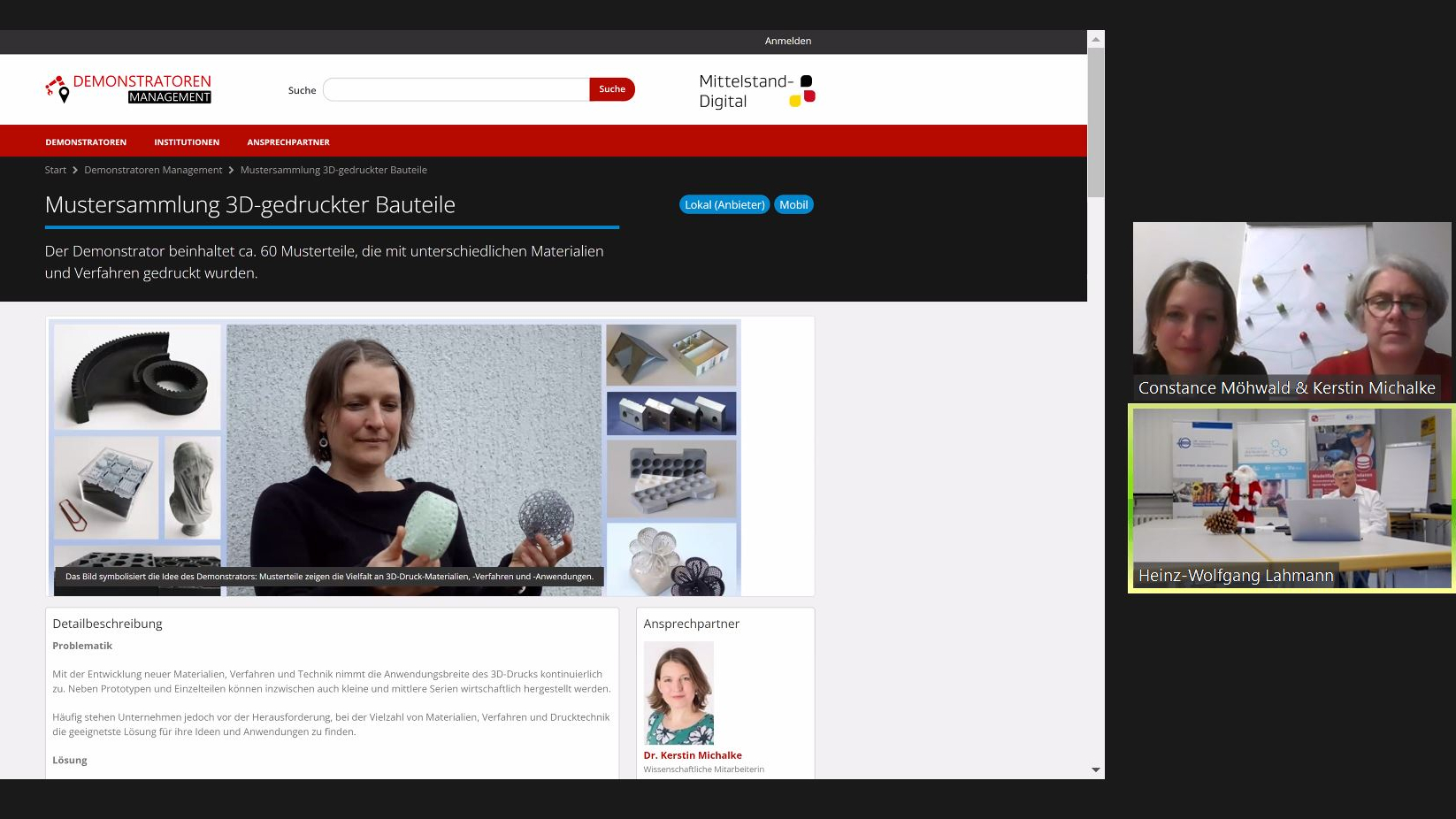Click the Mobil tag badge

point(793,204)
